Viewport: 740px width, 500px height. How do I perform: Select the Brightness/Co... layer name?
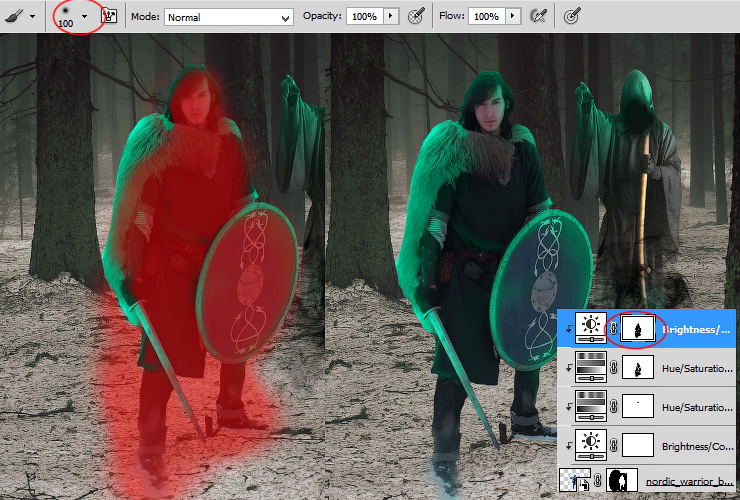coord(697,446)
